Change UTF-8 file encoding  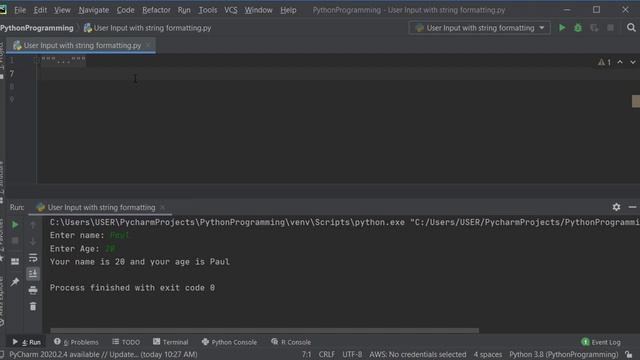(x=352, y=354)
